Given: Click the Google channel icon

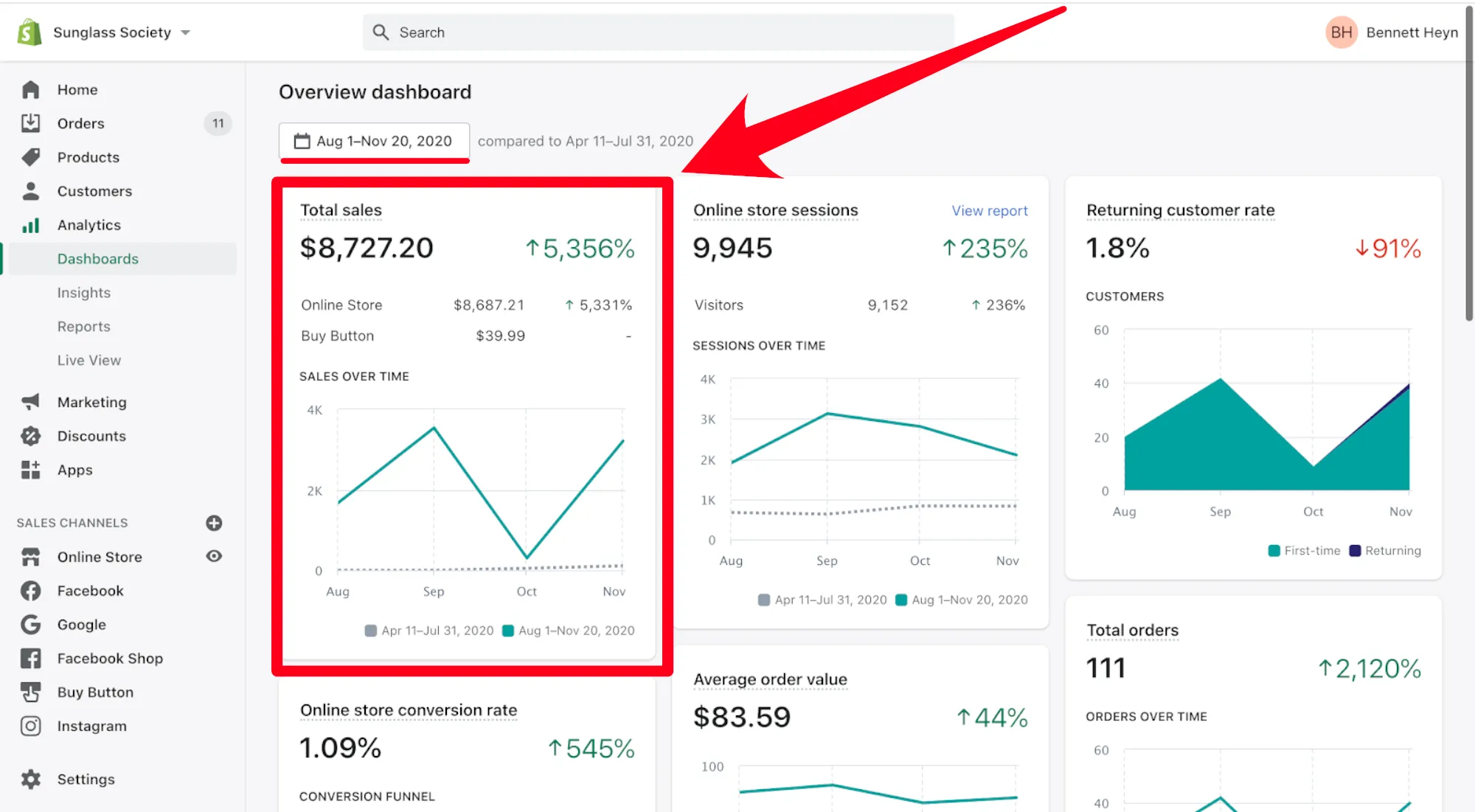Looking at the screenshot, I should pyautogui.click(x=30, y=625).
